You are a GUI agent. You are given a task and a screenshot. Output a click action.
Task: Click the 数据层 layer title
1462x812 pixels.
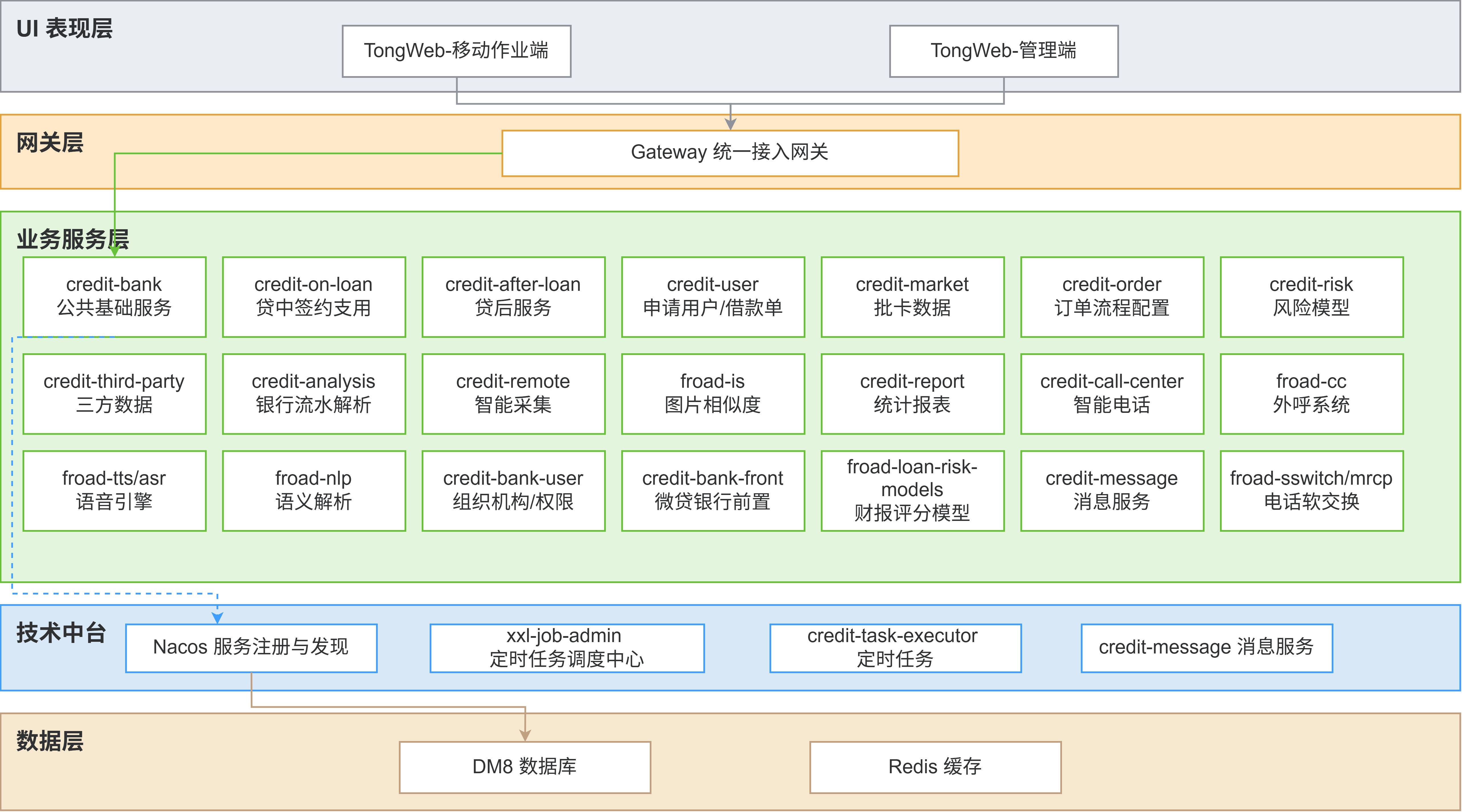[x=50, y=741]
